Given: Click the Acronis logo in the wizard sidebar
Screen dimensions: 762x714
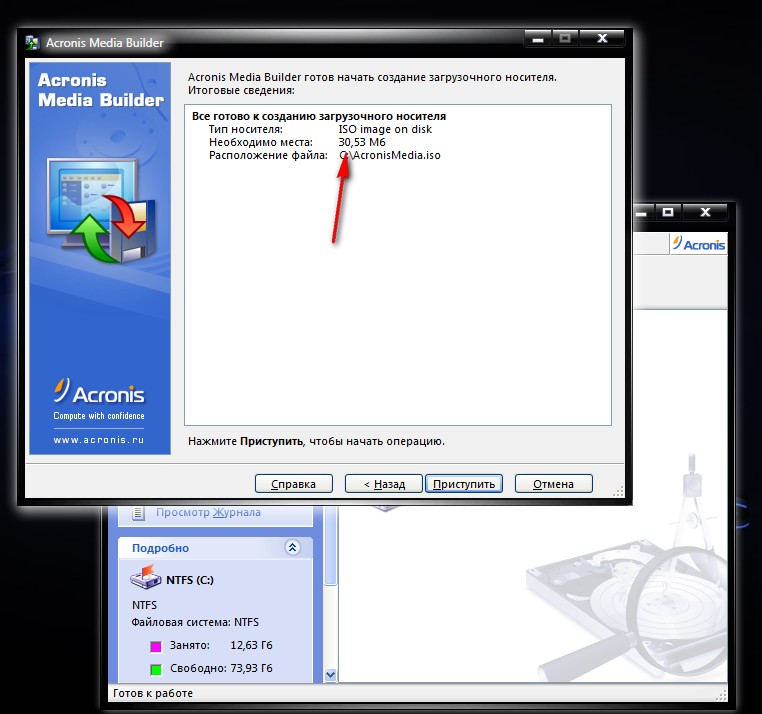Looking at the screenshot, I should 100,393.
